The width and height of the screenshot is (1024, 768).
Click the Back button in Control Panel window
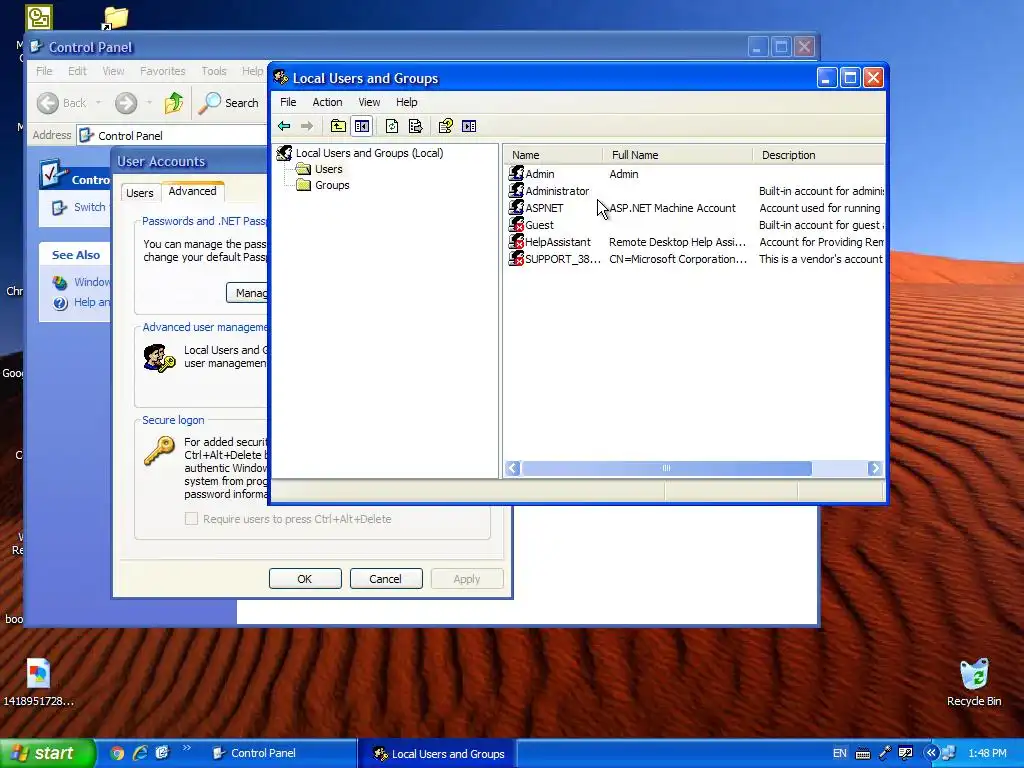point(61,103)
